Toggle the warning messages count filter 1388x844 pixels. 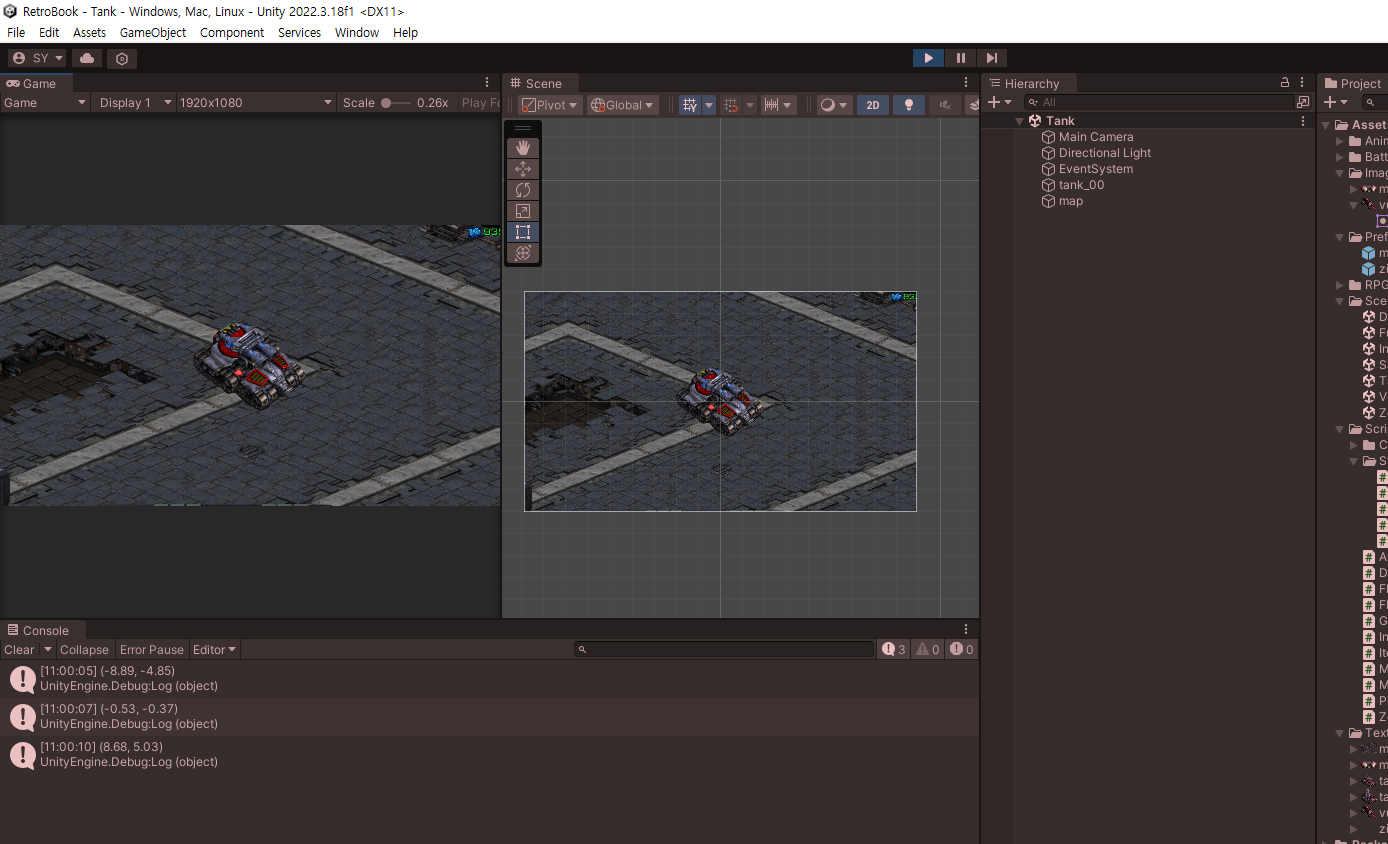[x=928, y=650]
